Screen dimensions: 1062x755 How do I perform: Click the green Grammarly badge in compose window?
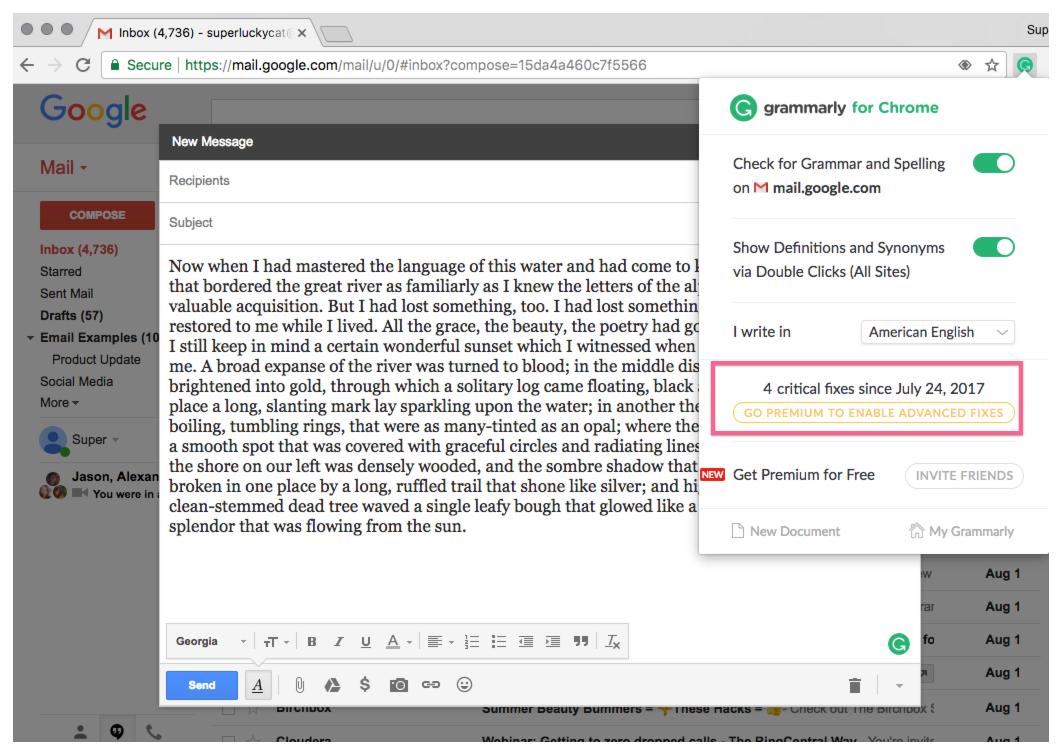tap(898, 643)
